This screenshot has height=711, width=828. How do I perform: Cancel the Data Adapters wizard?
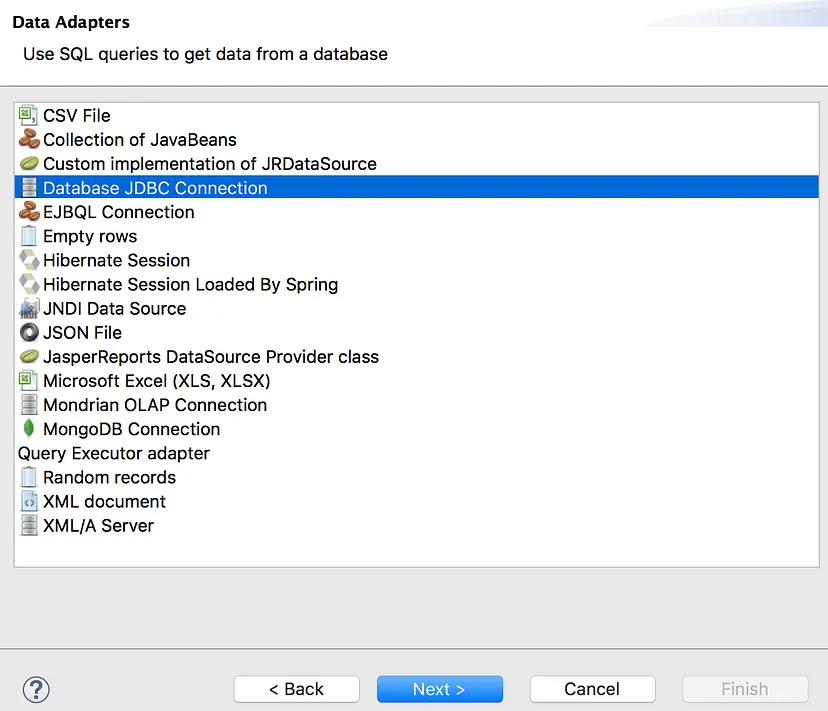pos(592,689)
